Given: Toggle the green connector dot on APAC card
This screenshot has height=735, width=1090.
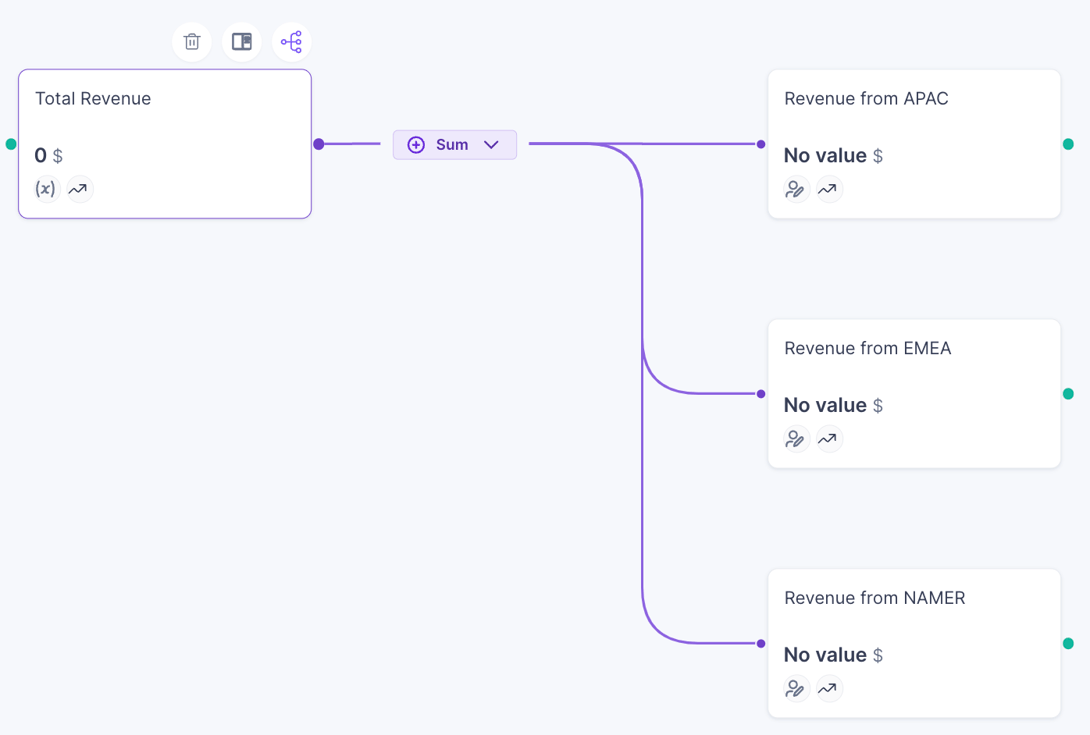Looking at the screenshot, I should 1068,143.
